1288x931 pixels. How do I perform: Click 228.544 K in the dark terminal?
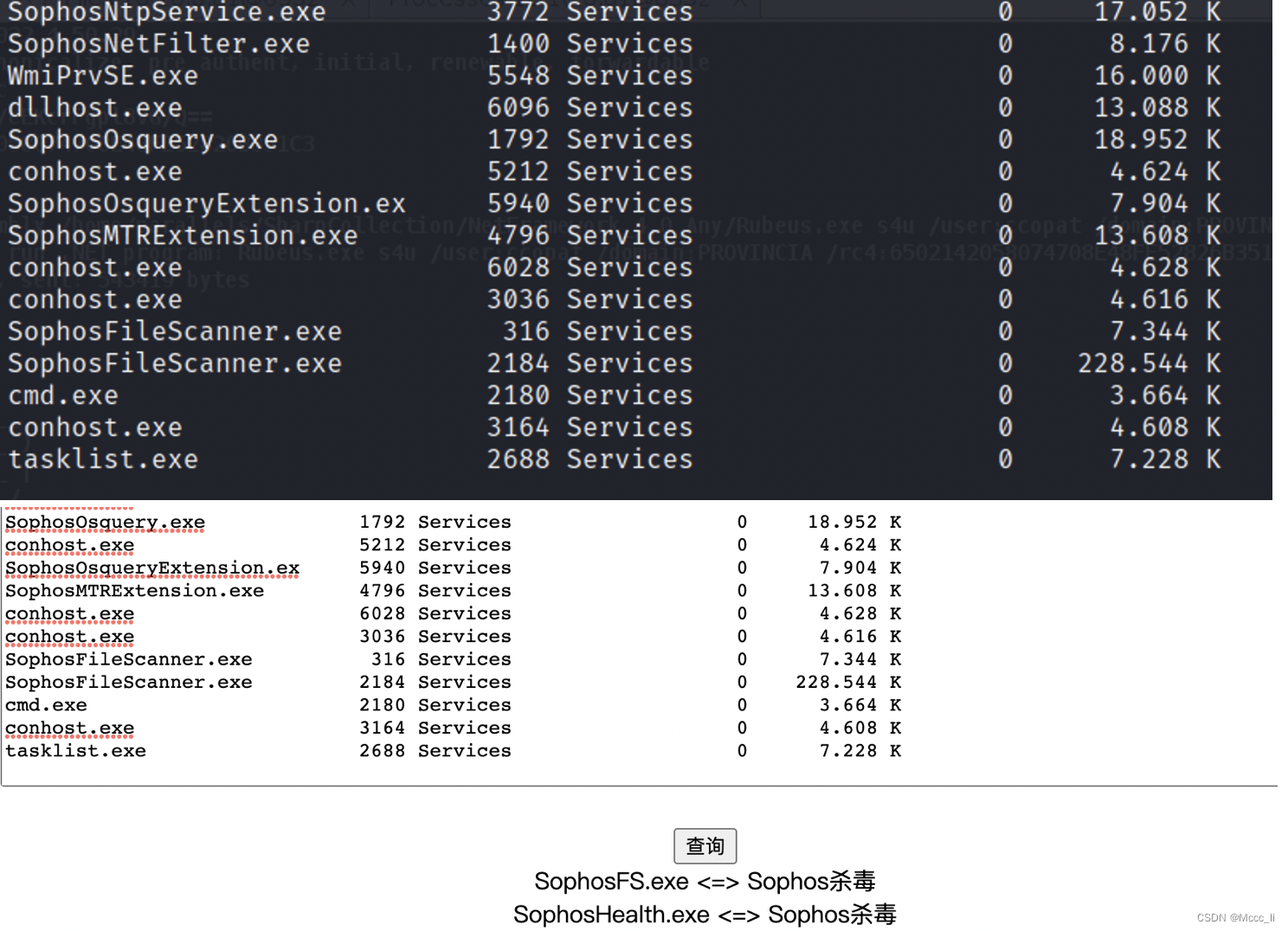point(1150,364)
